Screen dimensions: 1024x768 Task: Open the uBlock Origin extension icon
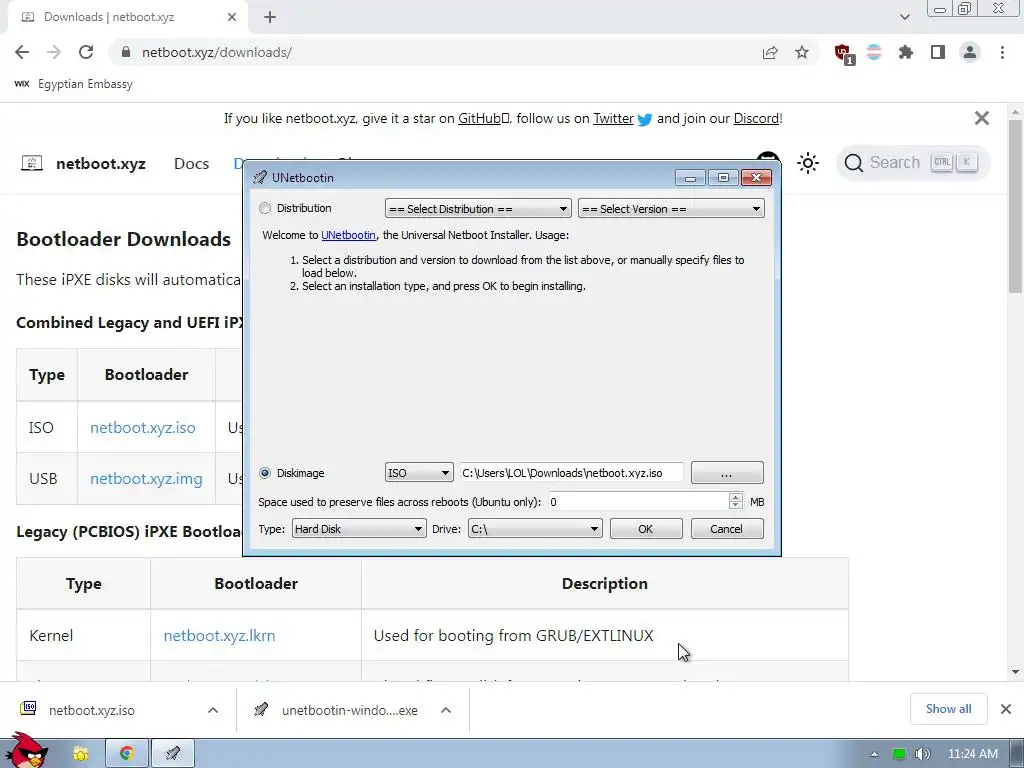coord(844,54)
